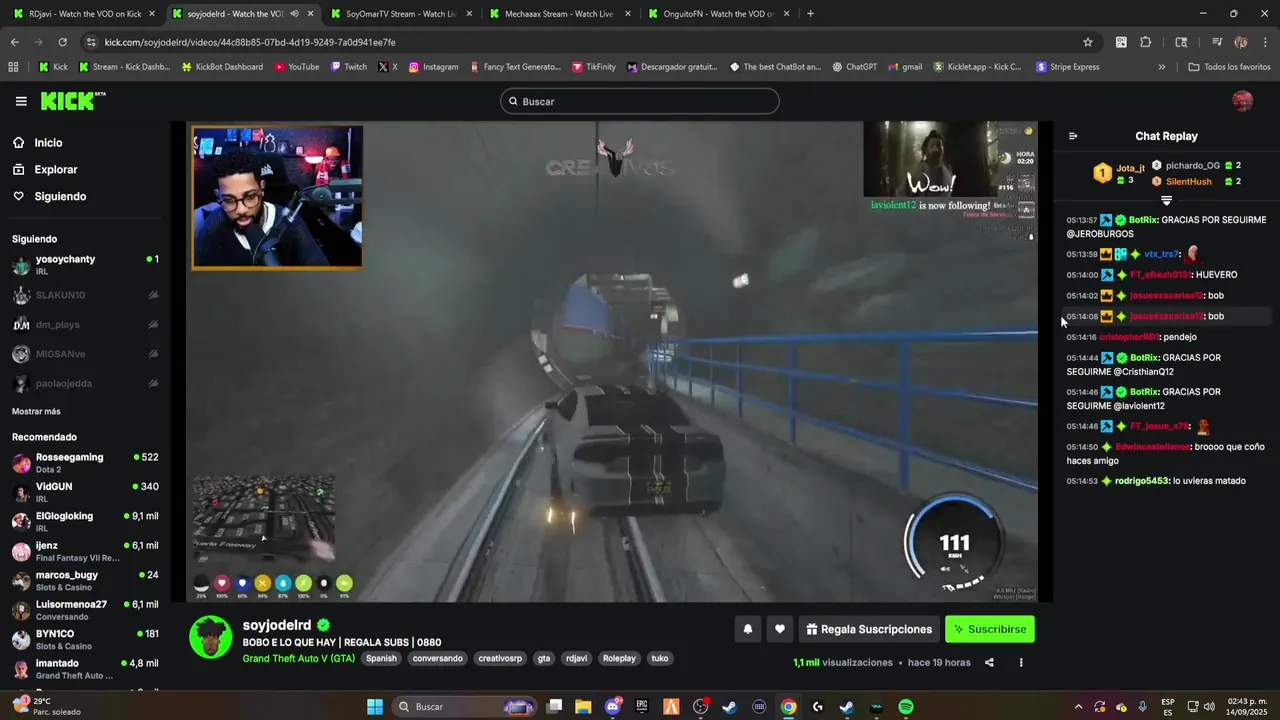1280x720 pixels.
Task: Open Chrome extensions puzzle icon
Action: coord(1146,42)
